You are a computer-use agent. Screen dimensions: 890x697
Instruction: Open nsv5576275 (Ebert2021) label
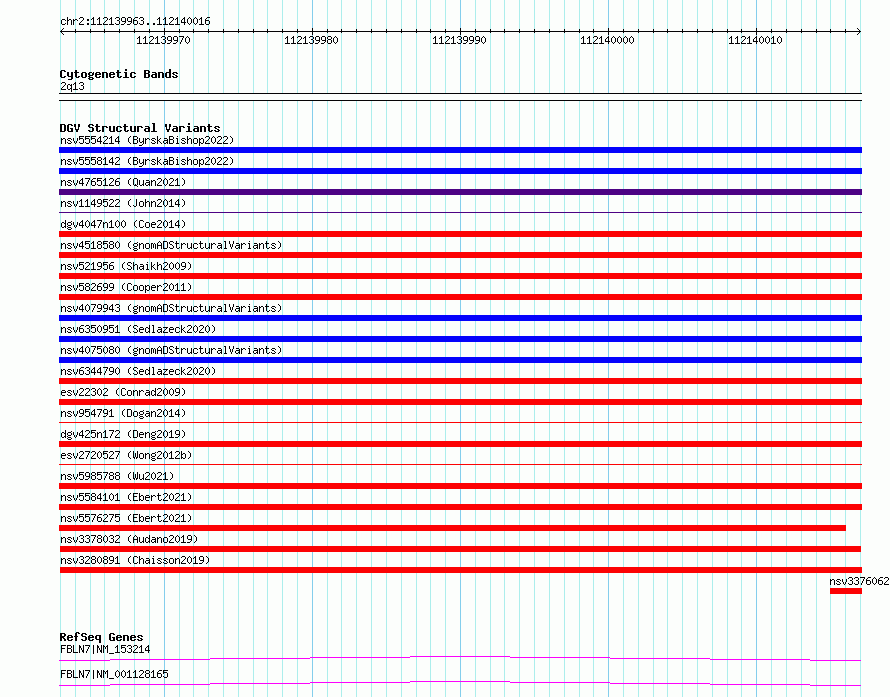pos(126,518)
